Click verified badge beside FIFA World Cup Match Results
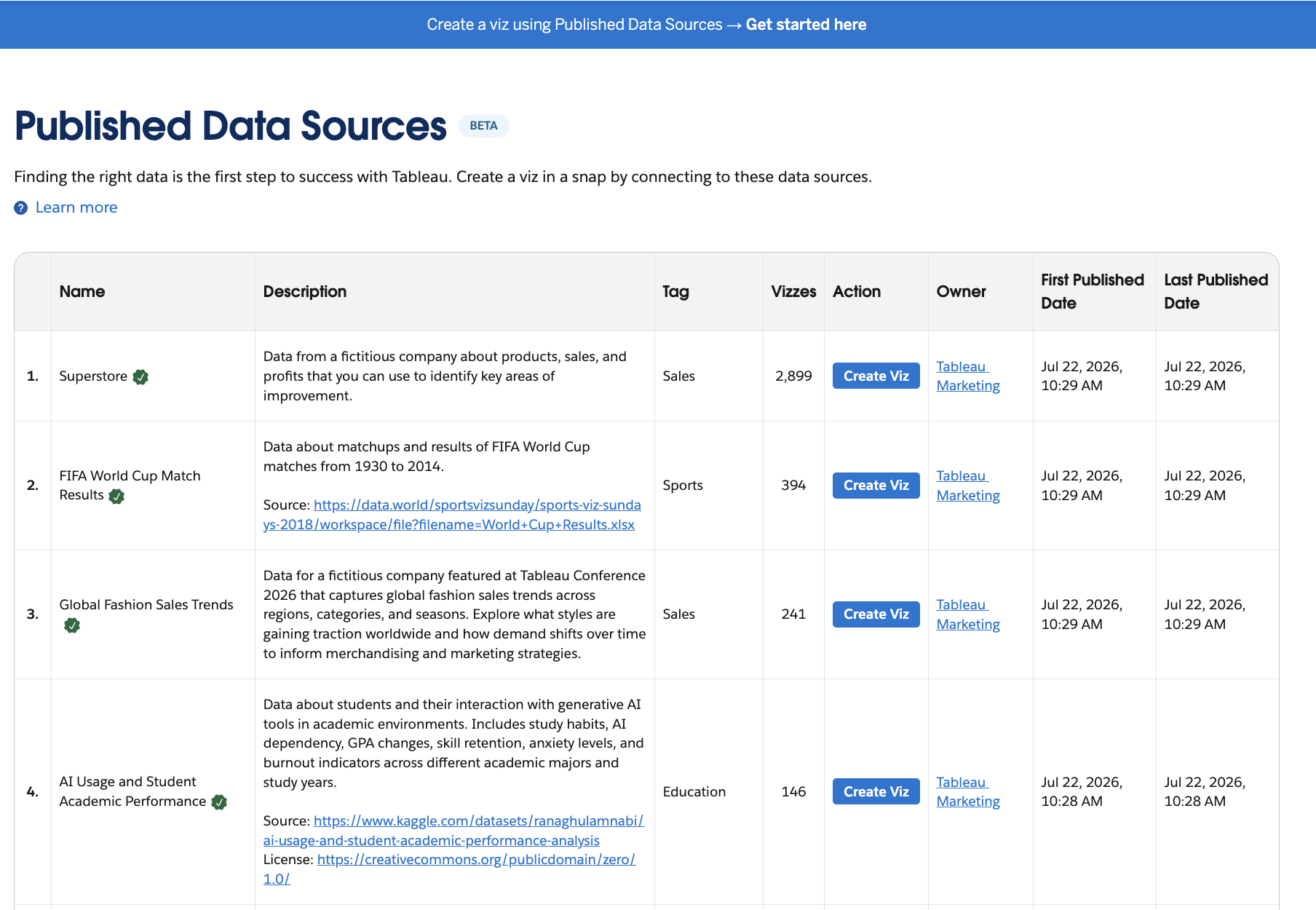This screenshot has width=1316, height=910. [116, 496]
